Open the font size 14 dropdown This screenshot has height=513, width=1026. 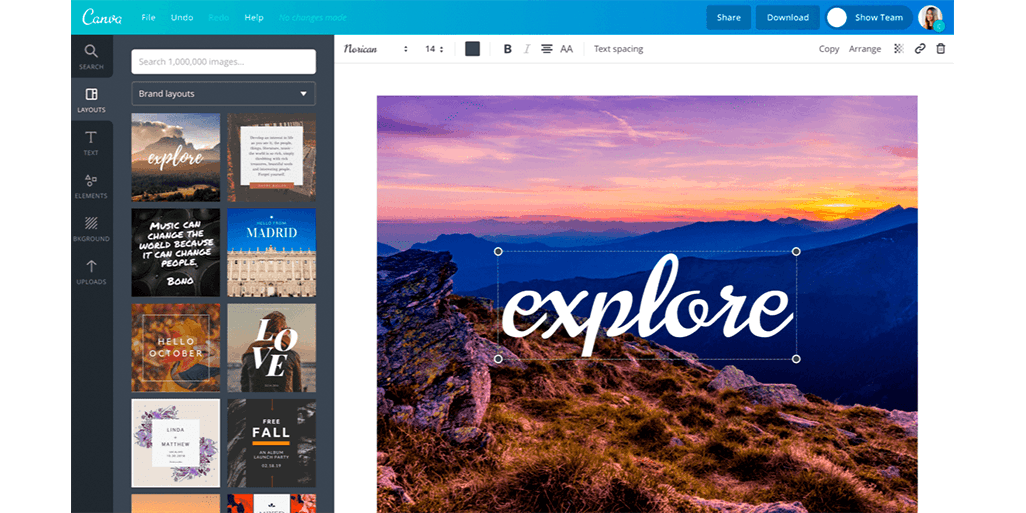(x=434, y=49)
